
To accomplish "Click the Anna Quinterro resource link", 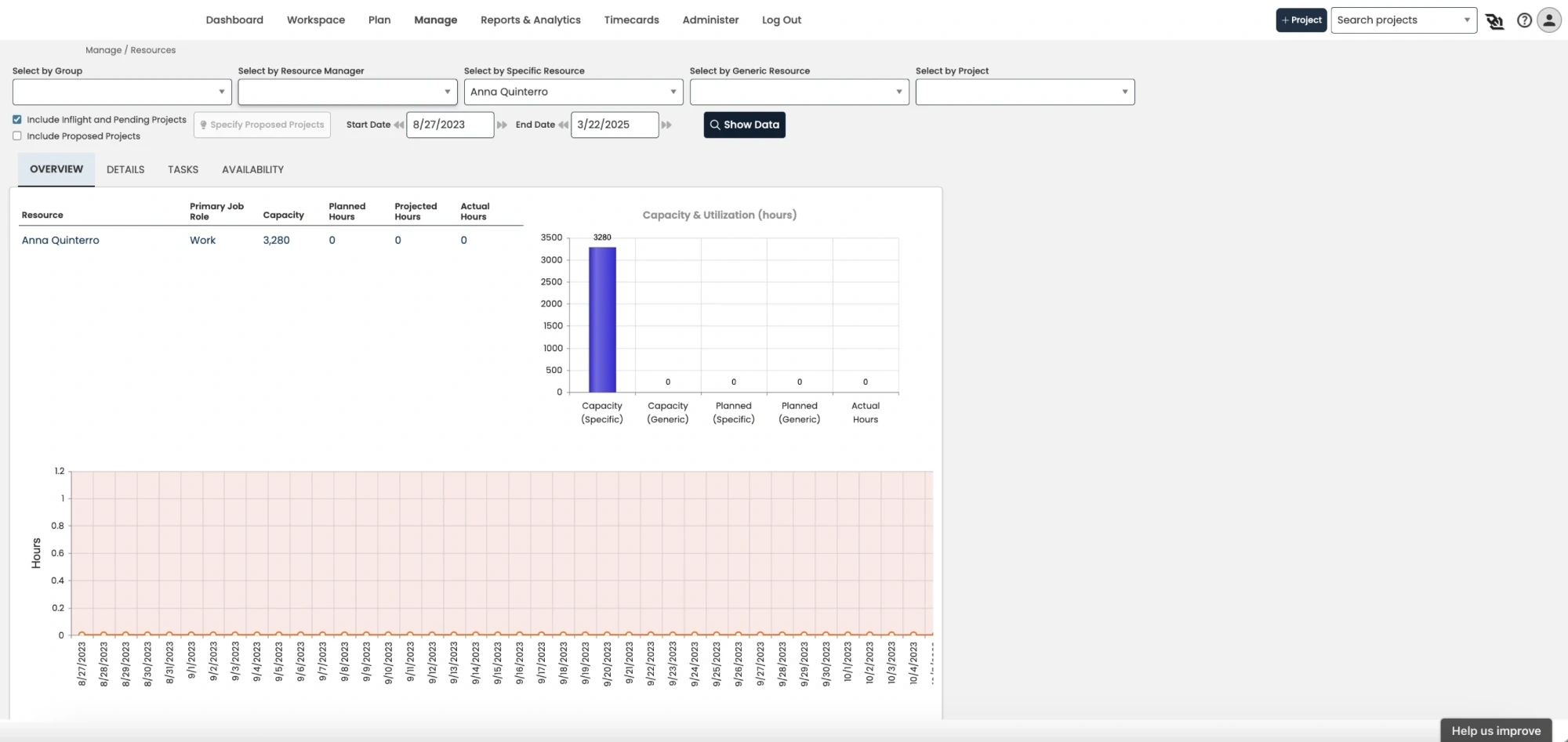I will point(60,241).
